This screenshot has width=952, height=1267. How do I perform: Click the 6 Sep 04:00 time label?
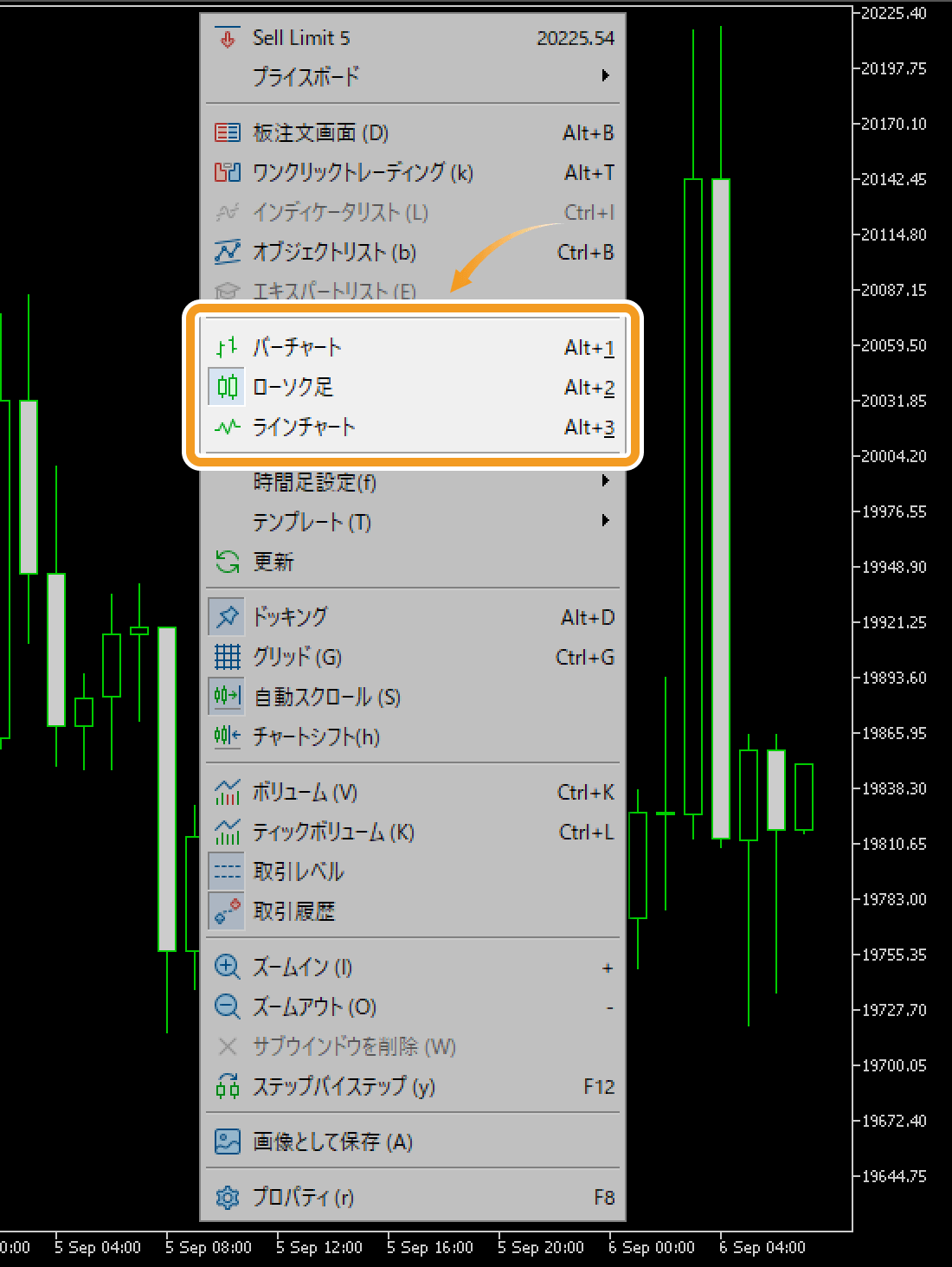[x=762, y=1247]
